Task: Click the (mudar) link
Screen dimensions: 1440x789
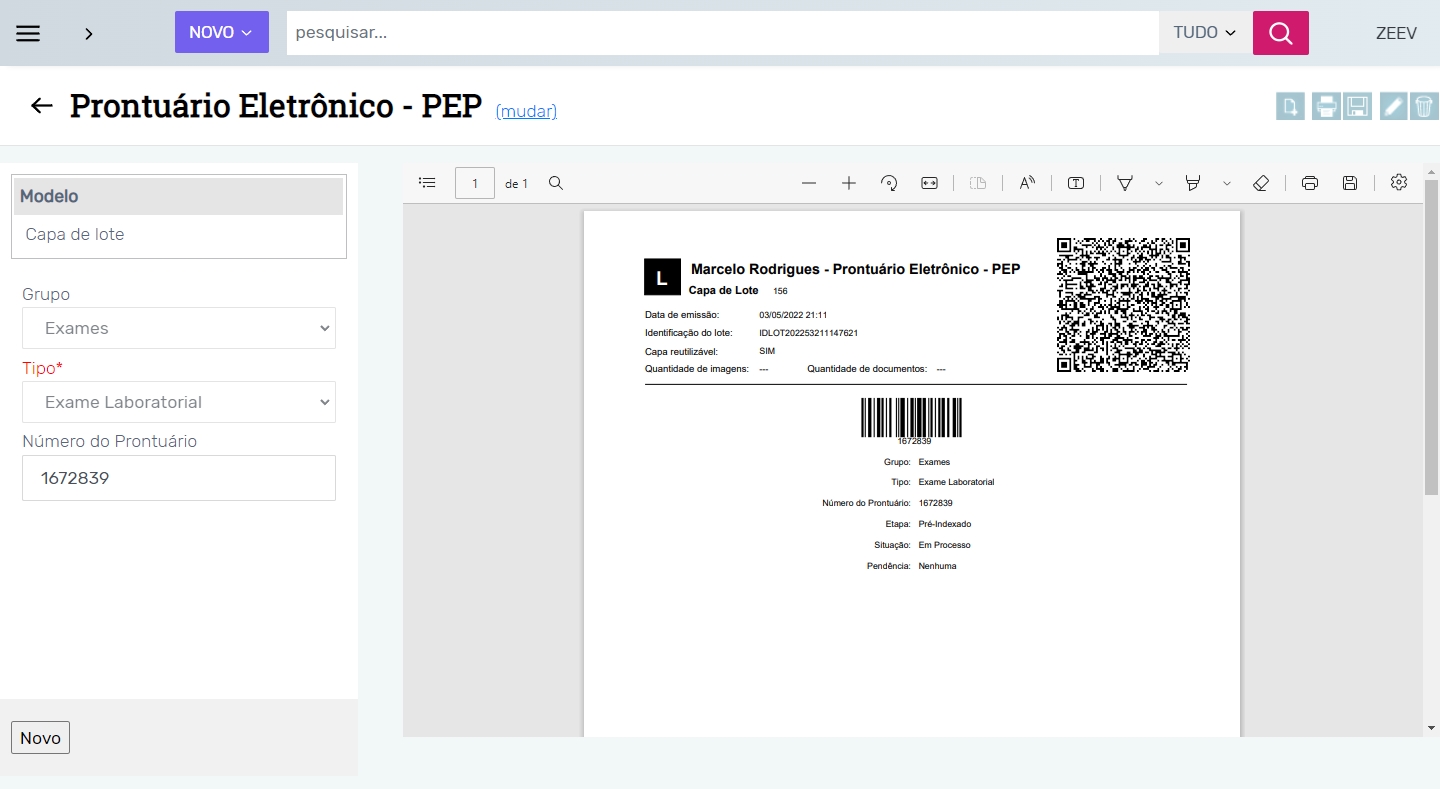Action: [526, 111]
